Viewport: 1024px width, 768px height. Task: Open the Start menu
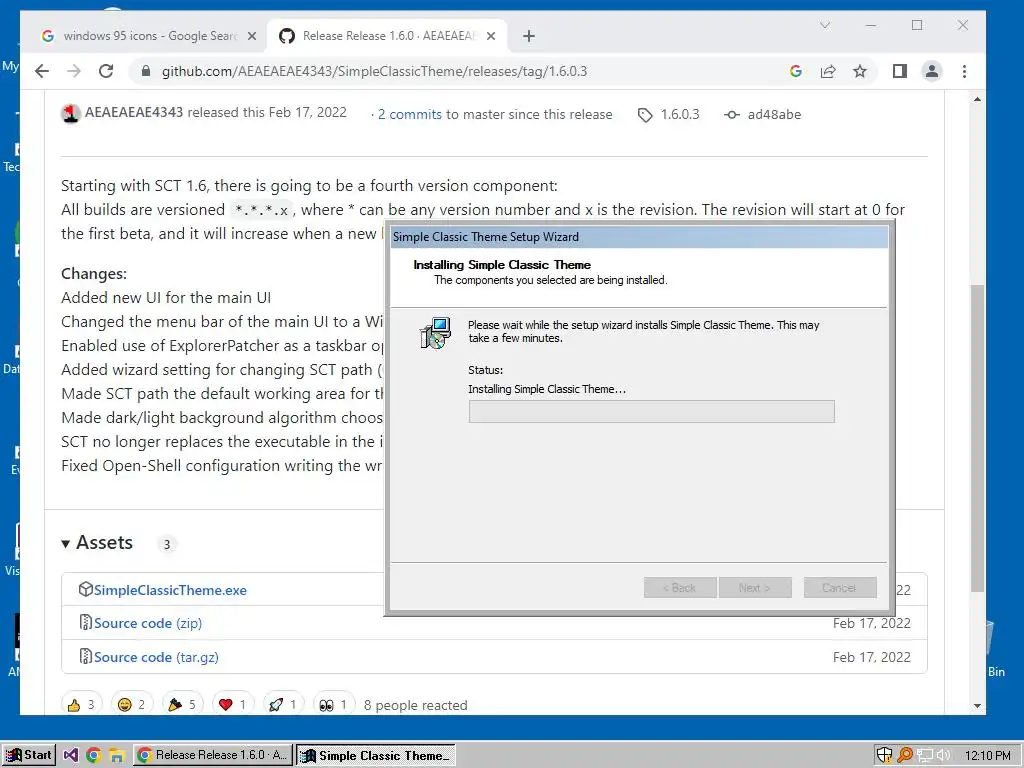click(28, 755)
